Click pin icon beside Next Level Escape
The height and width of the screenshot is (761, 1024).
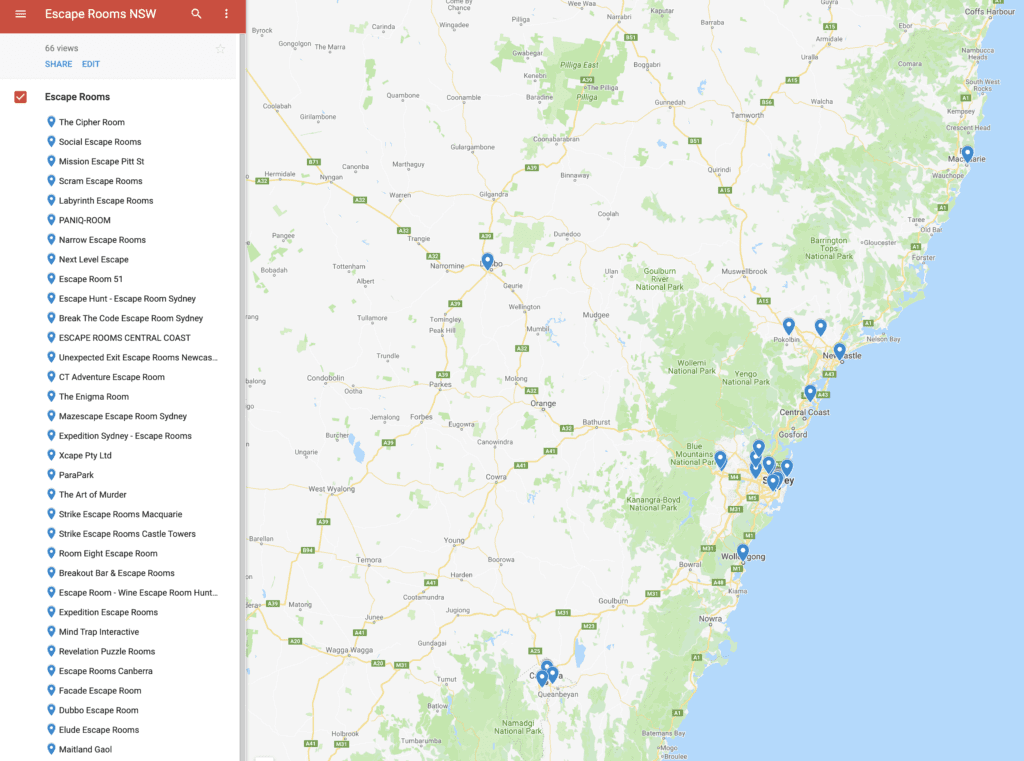click(x=51, y=259)
